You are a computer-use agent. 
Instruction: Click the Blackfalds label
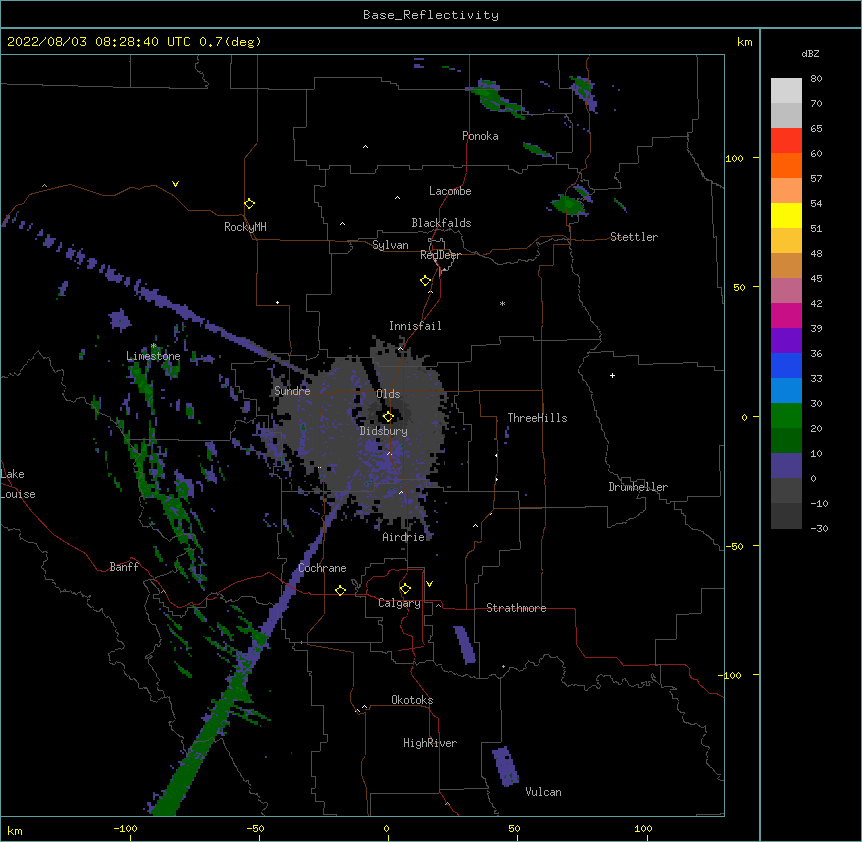441,223
